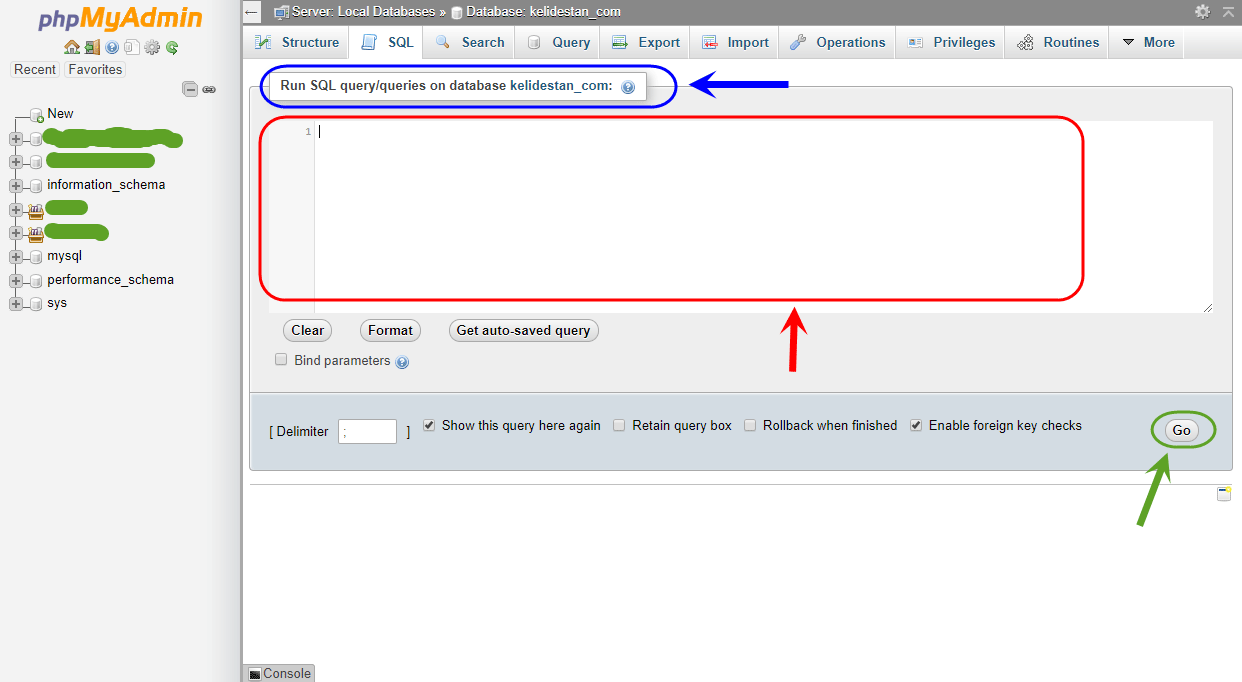Expand the mysql database node

point(15,256)
